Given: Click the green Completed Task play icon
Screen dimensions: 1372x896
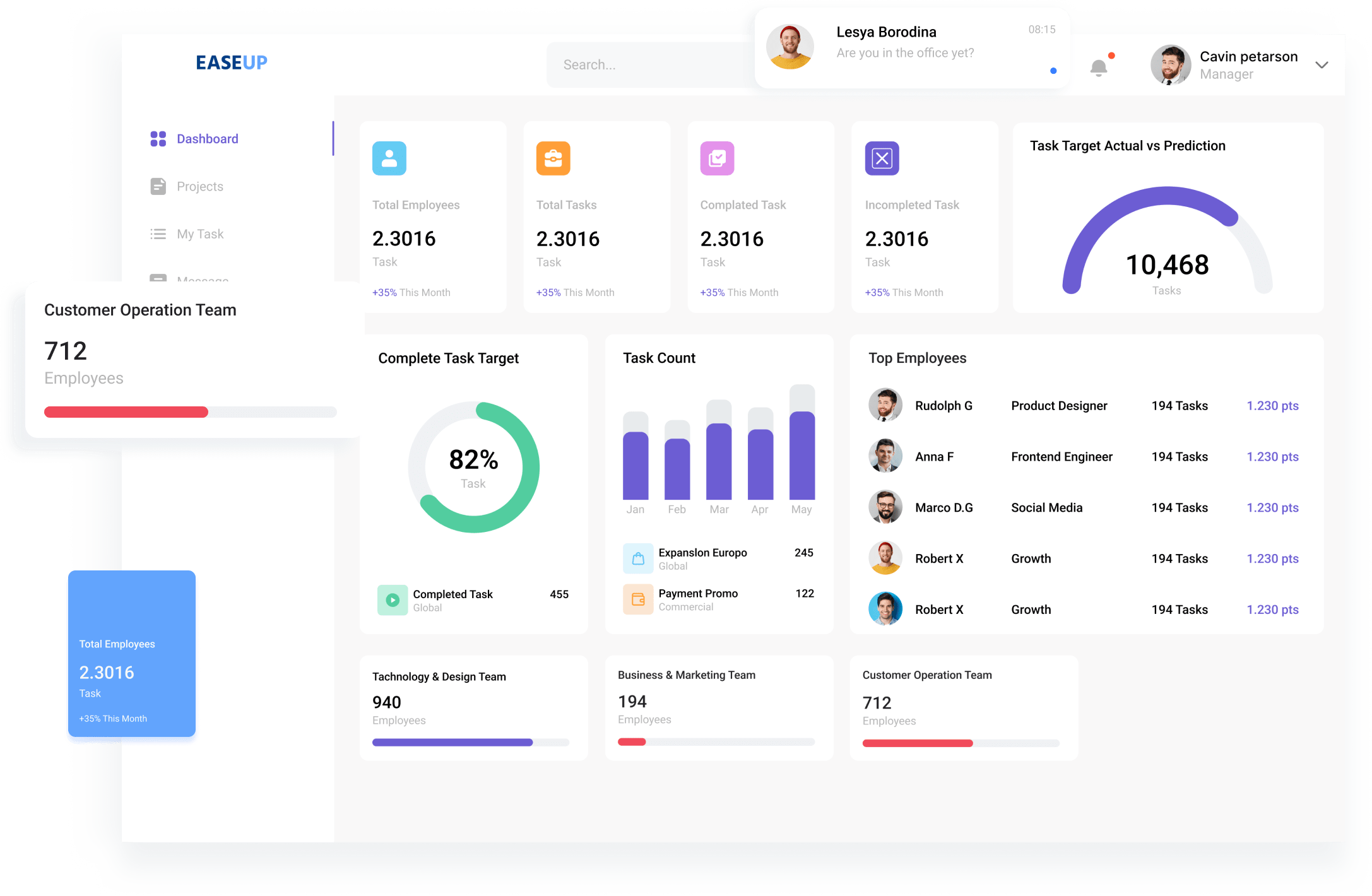Looking at the screenshot, I should (393, 600).
